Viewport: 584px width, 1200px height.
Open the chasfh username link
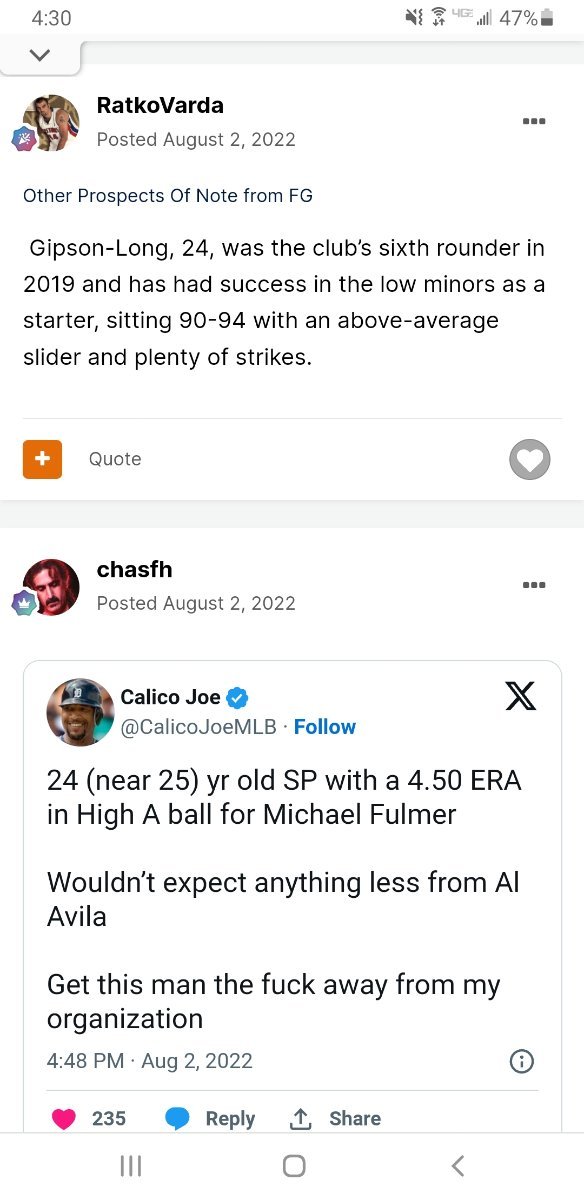[134, 569]
